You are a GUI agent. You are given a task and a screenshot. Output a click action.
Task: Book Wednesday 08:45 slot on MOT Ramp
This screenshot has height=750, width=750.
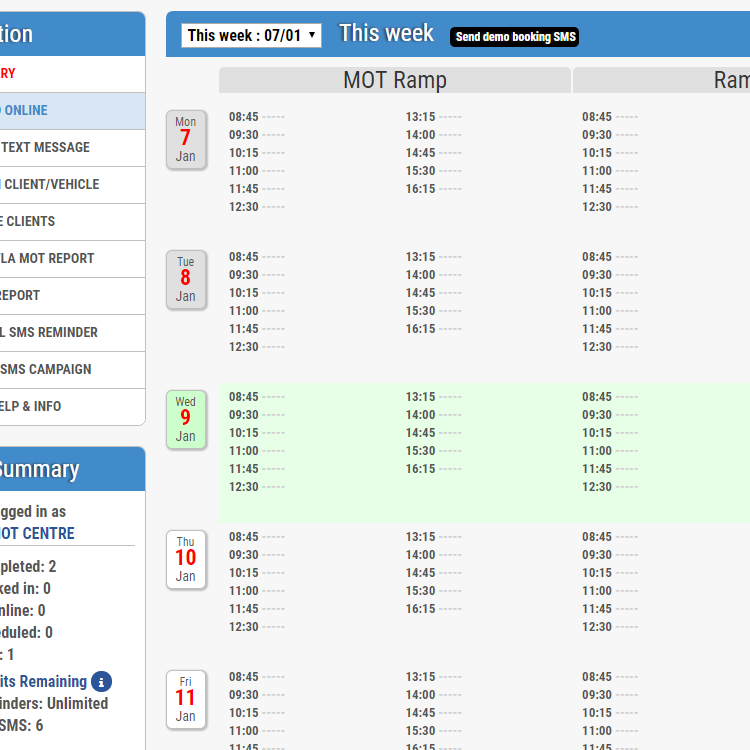(257, 397)
